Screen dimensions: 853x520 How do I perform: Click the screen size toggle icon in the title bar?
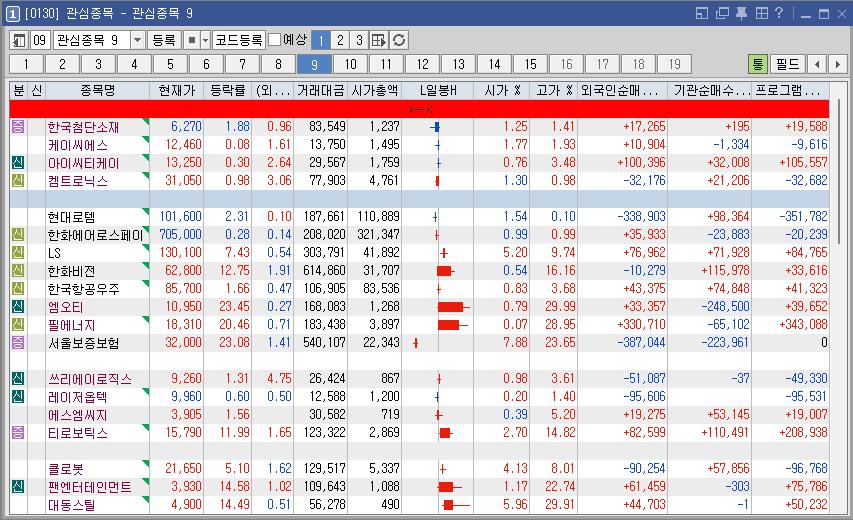702,13
